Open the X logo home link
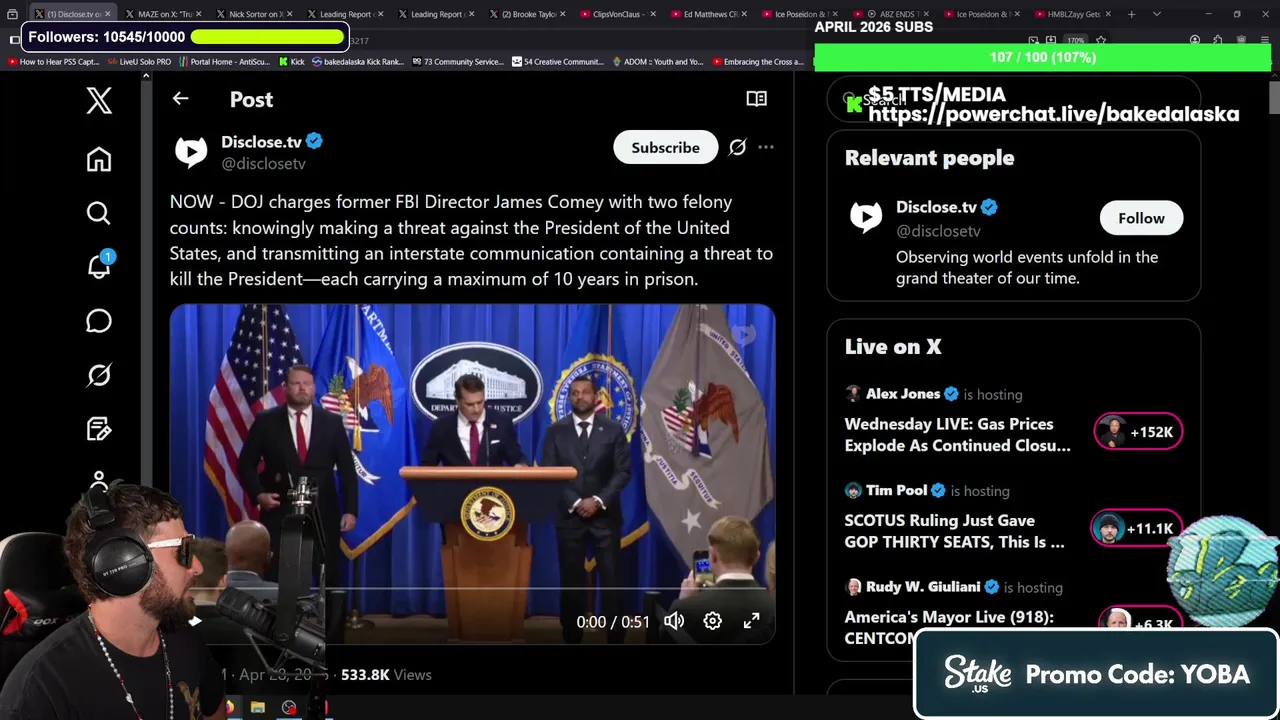Viewport: 1280px width, 720px height. (x=99, y=100)
